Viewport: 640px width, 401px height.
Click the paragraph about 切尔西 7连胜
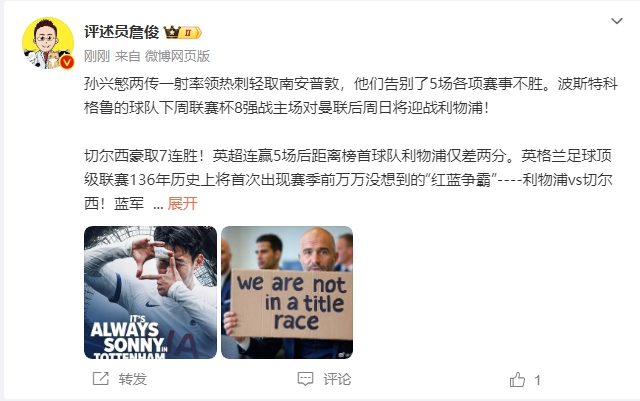[x=348, y=180]
